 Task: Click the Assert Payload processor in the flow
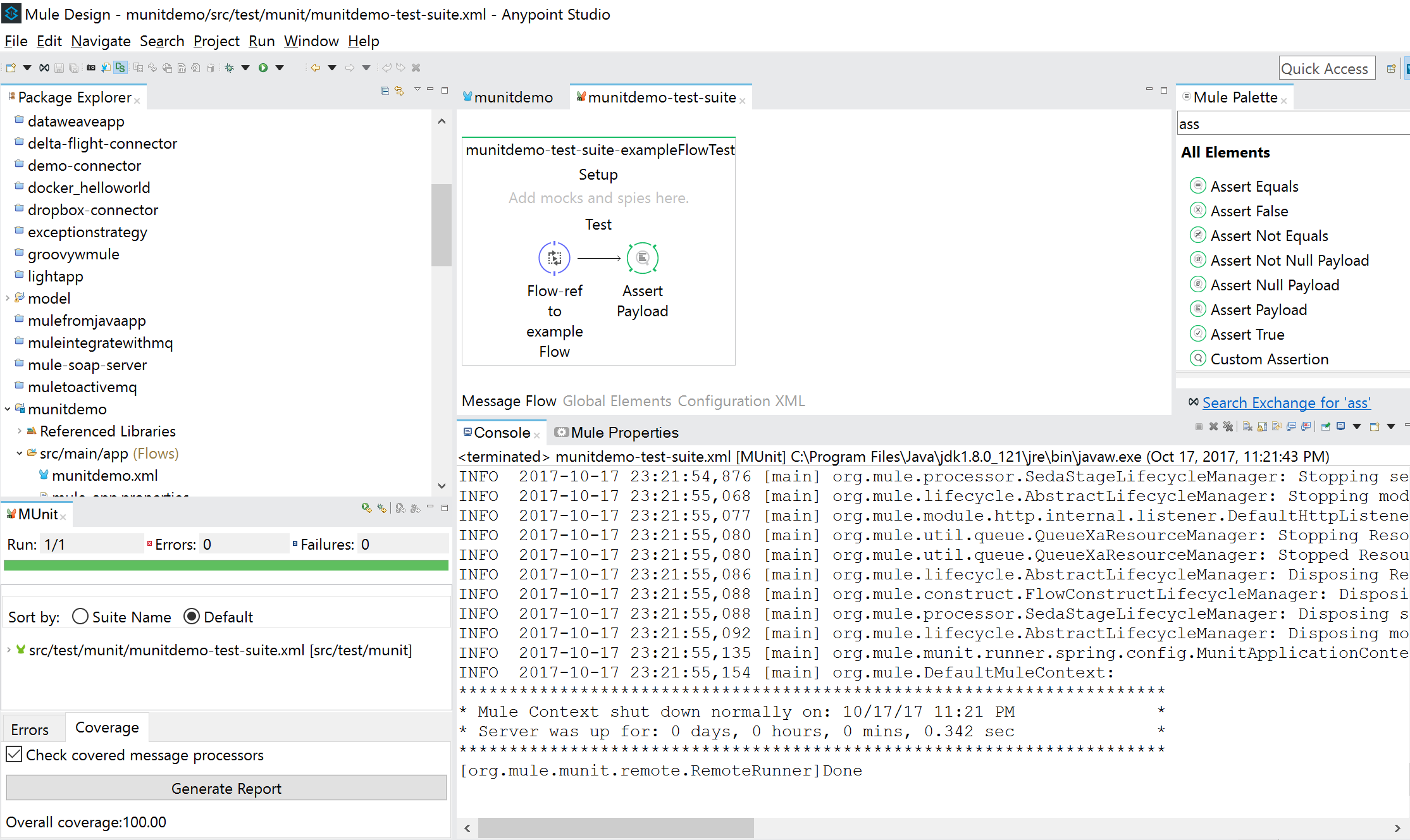[x=642, y=258]
